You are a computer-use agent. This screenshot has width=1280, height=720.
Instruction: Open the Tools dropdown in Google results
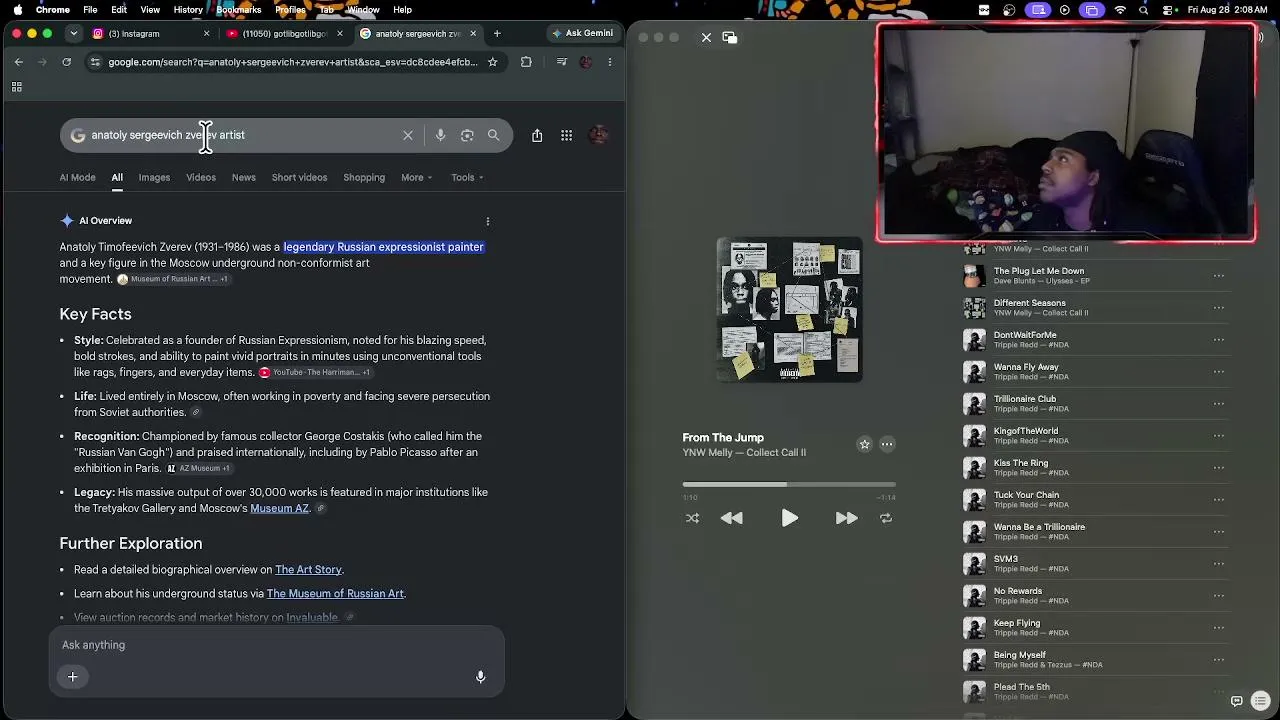[x=467, y=178]
